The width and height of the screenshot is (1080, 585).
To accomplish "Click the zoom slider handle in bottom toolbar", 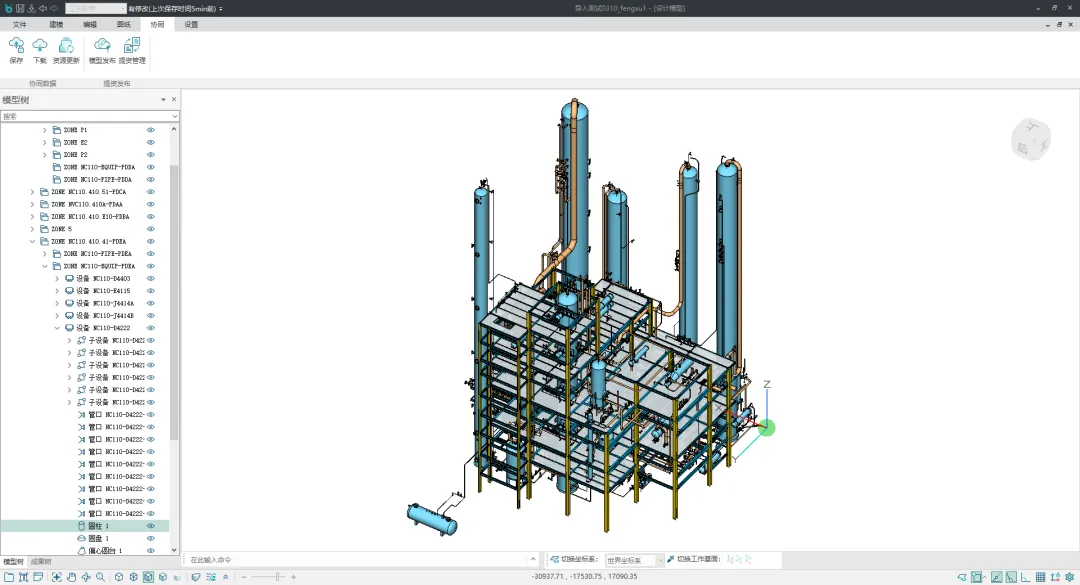I will tap(278, 577).
